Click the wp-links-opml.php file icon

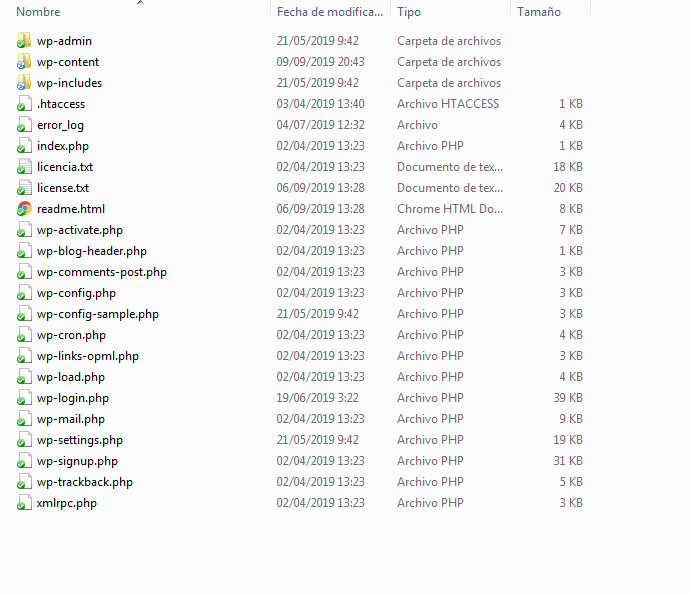pyautogui.click(x=24, y=356)
